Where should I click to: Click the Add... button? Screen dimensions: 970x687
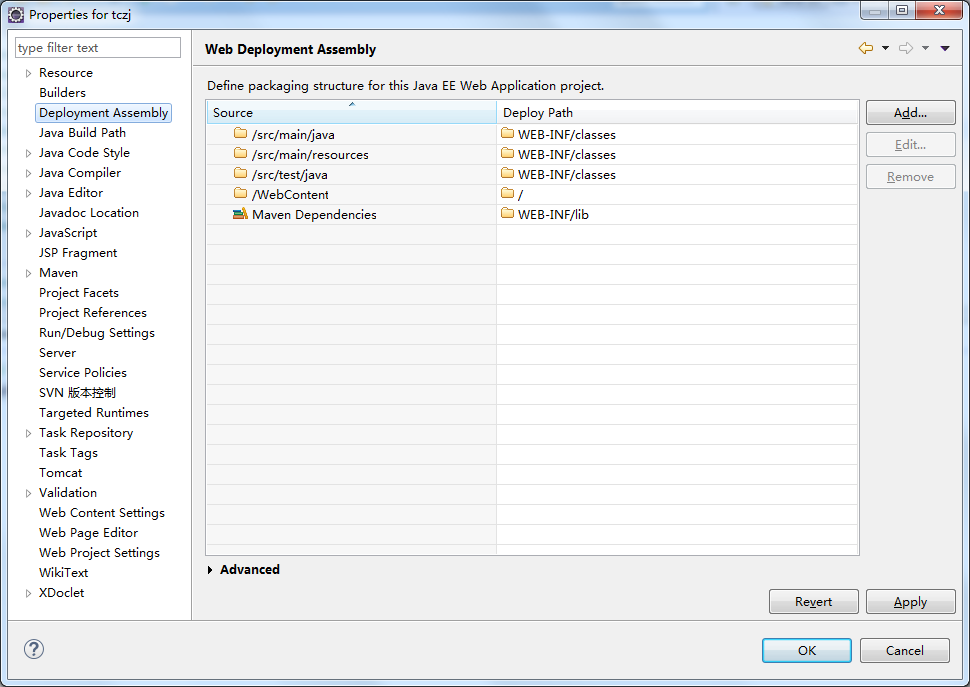coord(911,113)
